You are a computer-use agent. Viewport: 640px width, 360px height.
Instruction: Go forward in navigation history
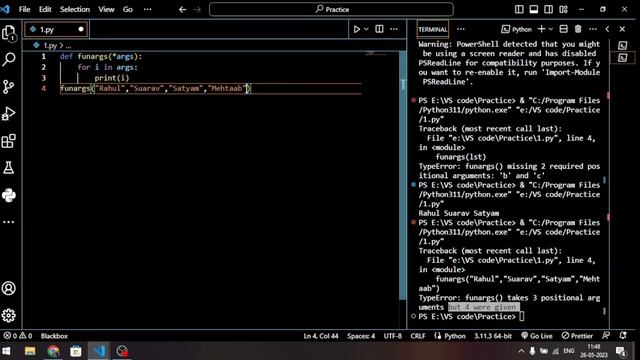point(197,9)
